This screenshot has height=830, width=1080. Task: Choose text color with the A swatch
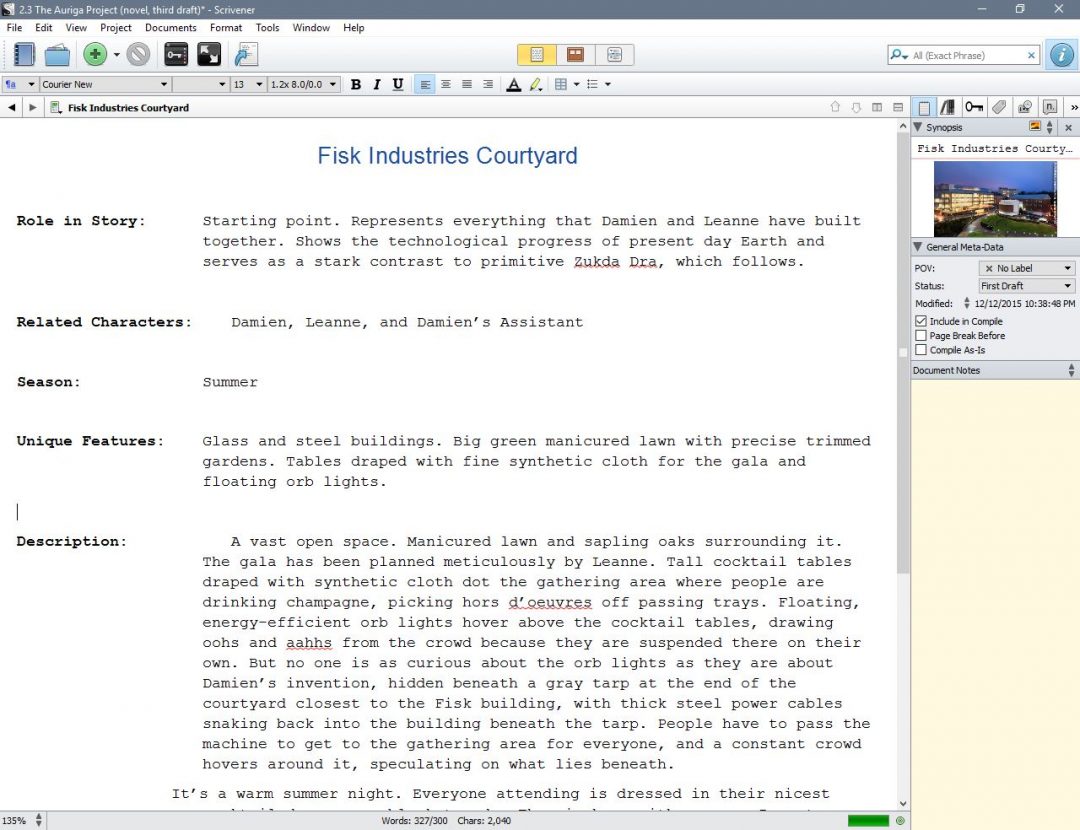(x=513, y=84)
